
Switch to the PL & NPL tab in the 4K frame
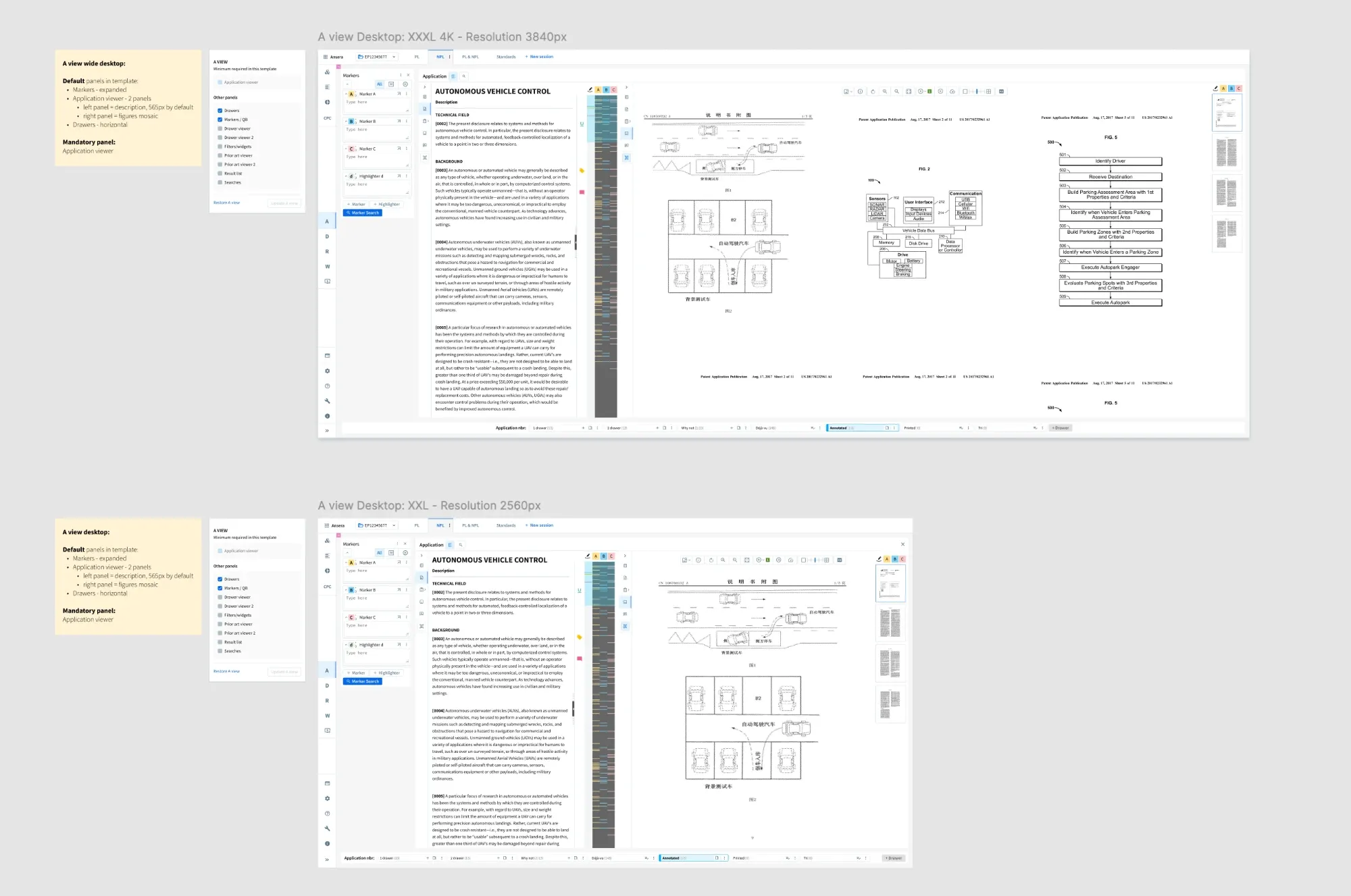[x=470, y=57]
